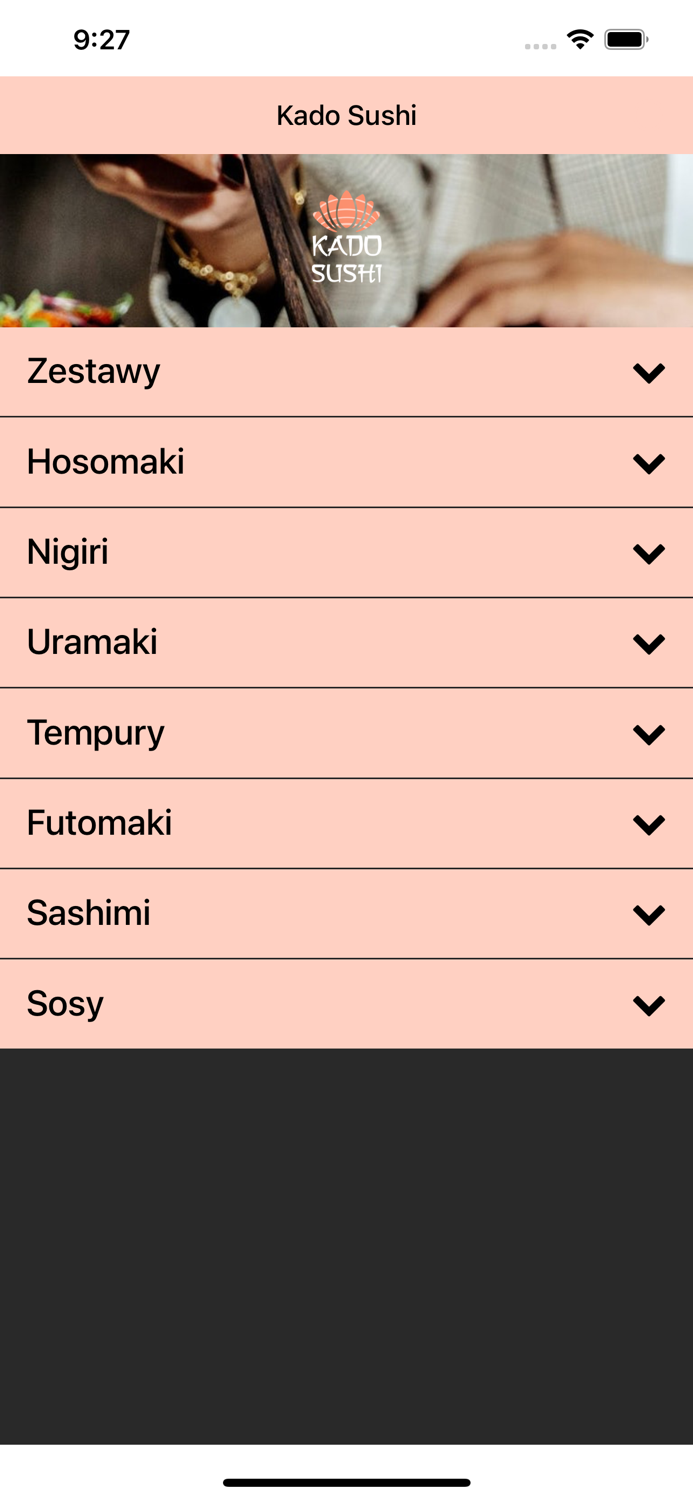Tap the chevron beside Hosomaki
This screenshot has width=693, height=1500.
648,461
